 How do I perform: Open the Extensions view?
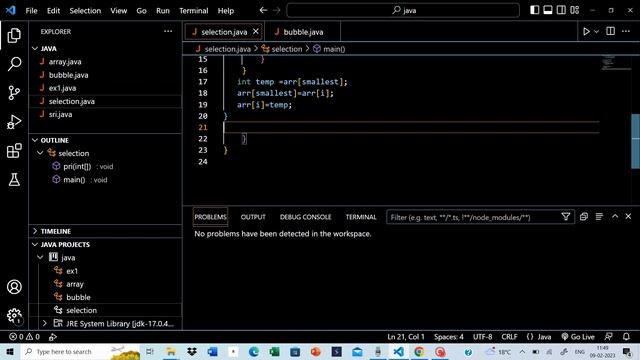(x=14, y=151)
